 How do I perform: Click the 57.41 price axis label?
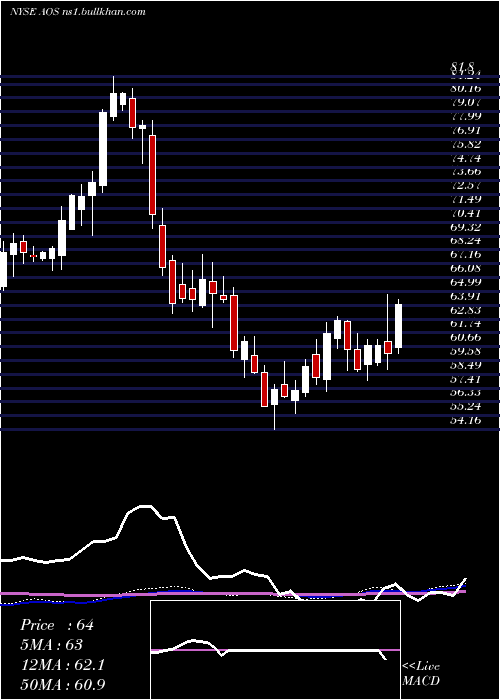coord(466,379)
